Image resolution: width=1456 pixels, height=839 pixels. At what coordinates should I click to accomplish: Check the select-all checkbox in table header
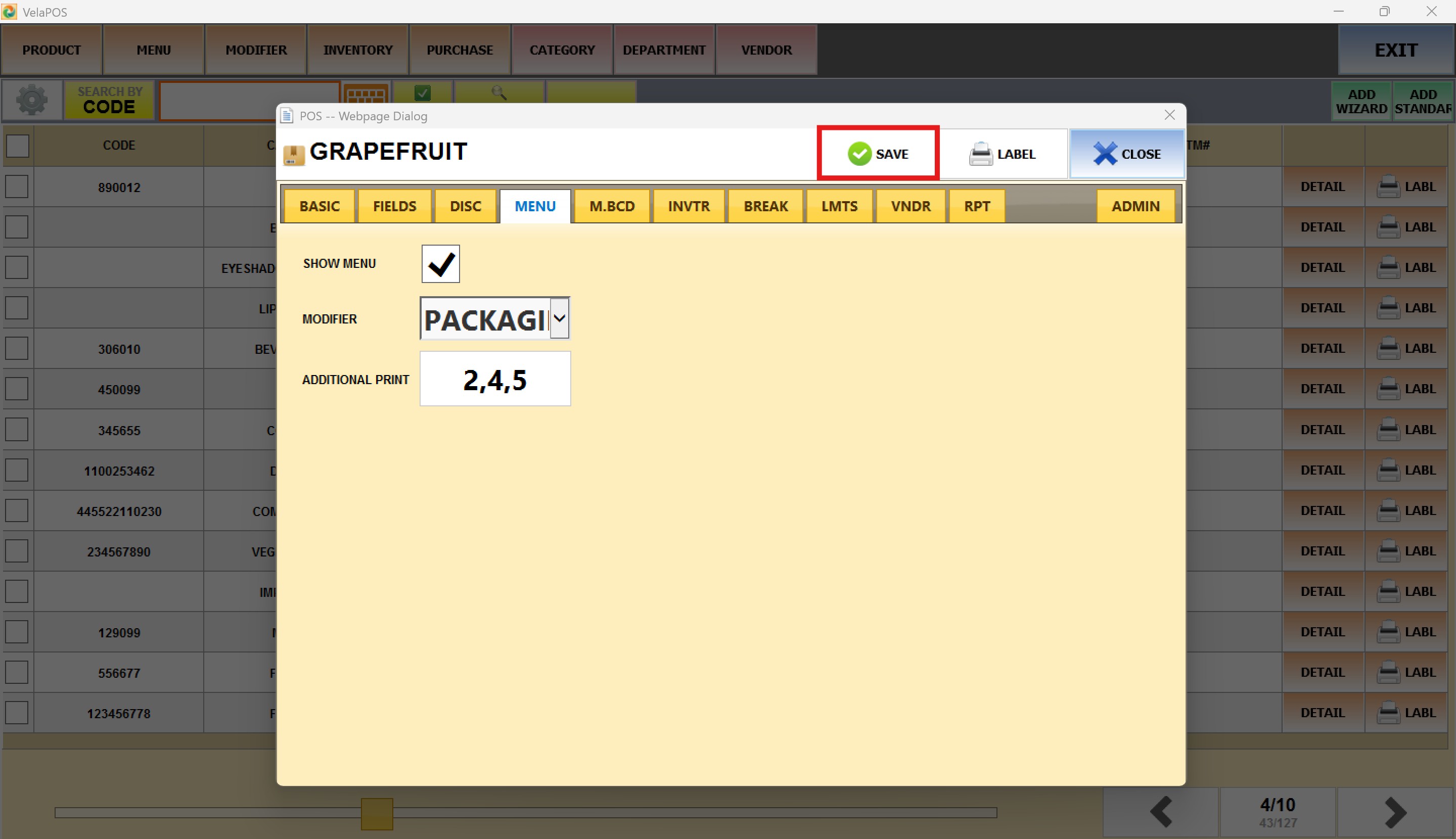(x=17, y=146)
